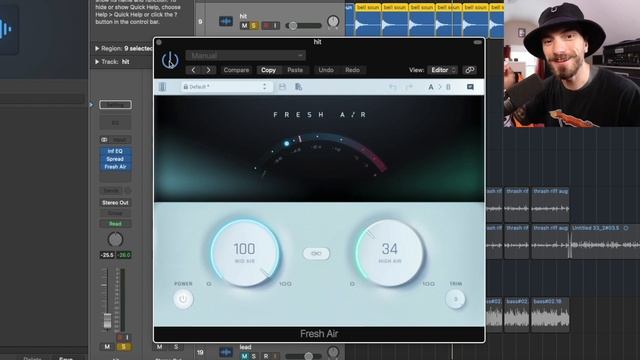Click the comment bubble icon in preset bar
This screenshot has width=640, height=360.
coord(470,87)
